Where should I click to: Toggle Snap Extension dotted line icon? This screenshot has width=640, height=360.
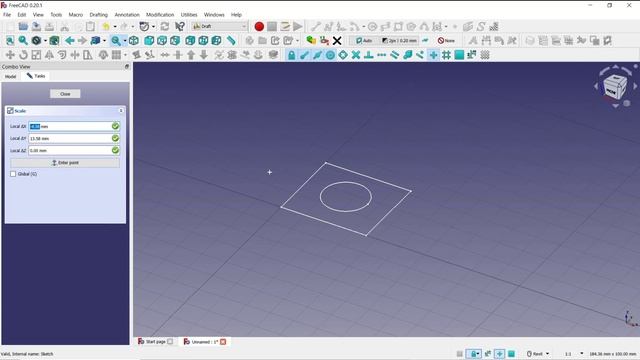382,55
